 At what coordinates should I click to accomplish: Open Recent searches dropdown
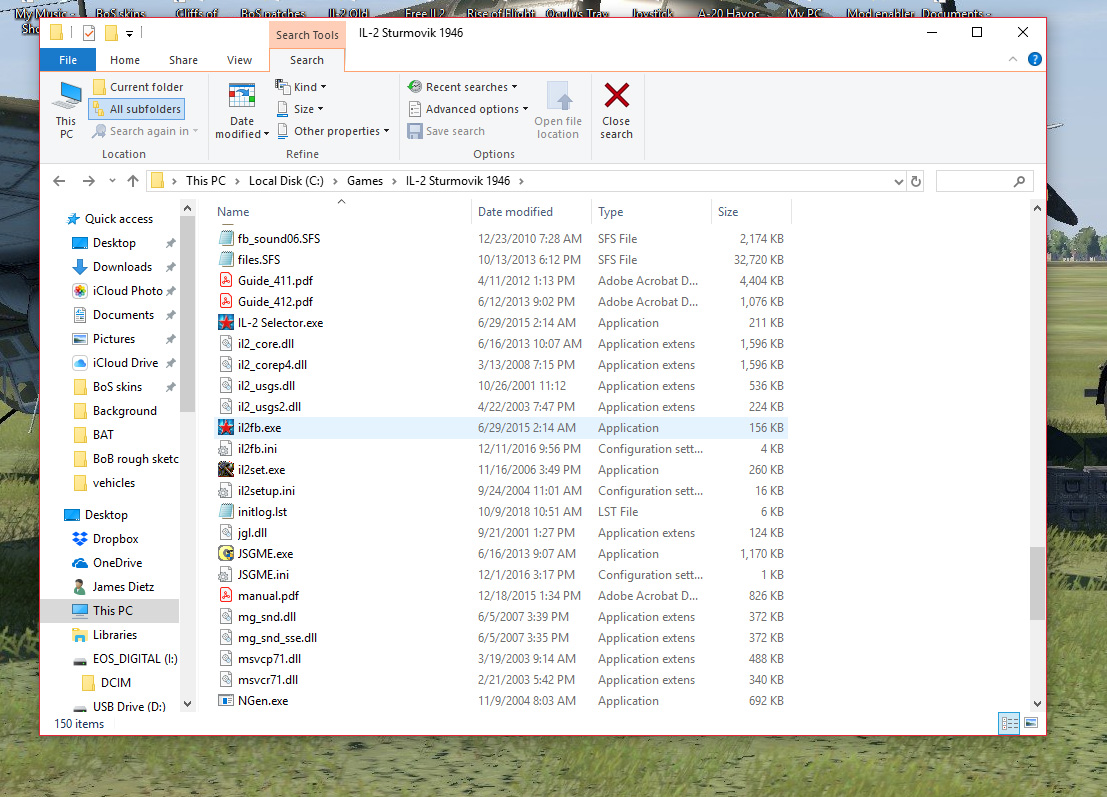[463, 87]
